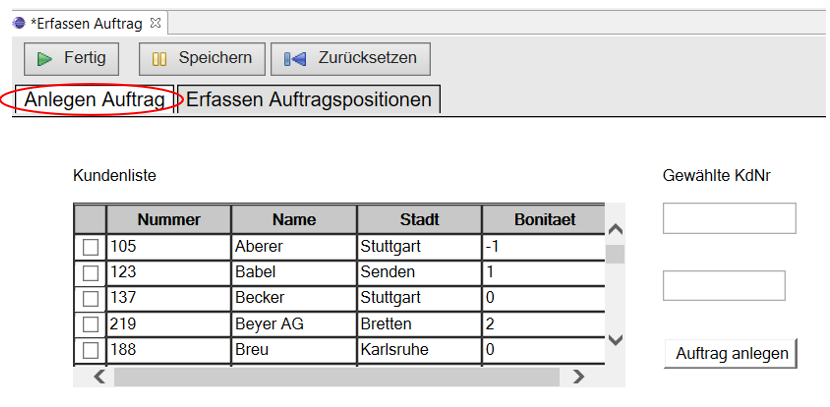The image size is (830, 407).
Task: Click the Eclipse icon on editor tab
Action: coord(19,23)
